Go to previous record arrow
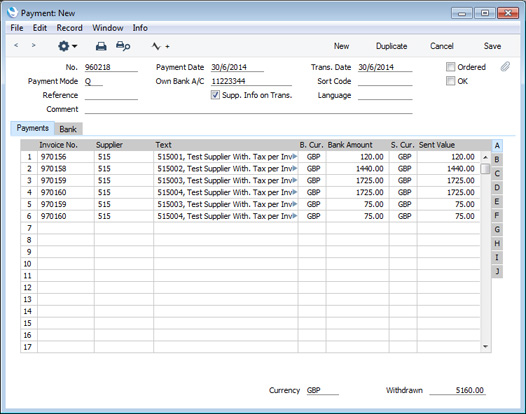 (x=16, y=45)
